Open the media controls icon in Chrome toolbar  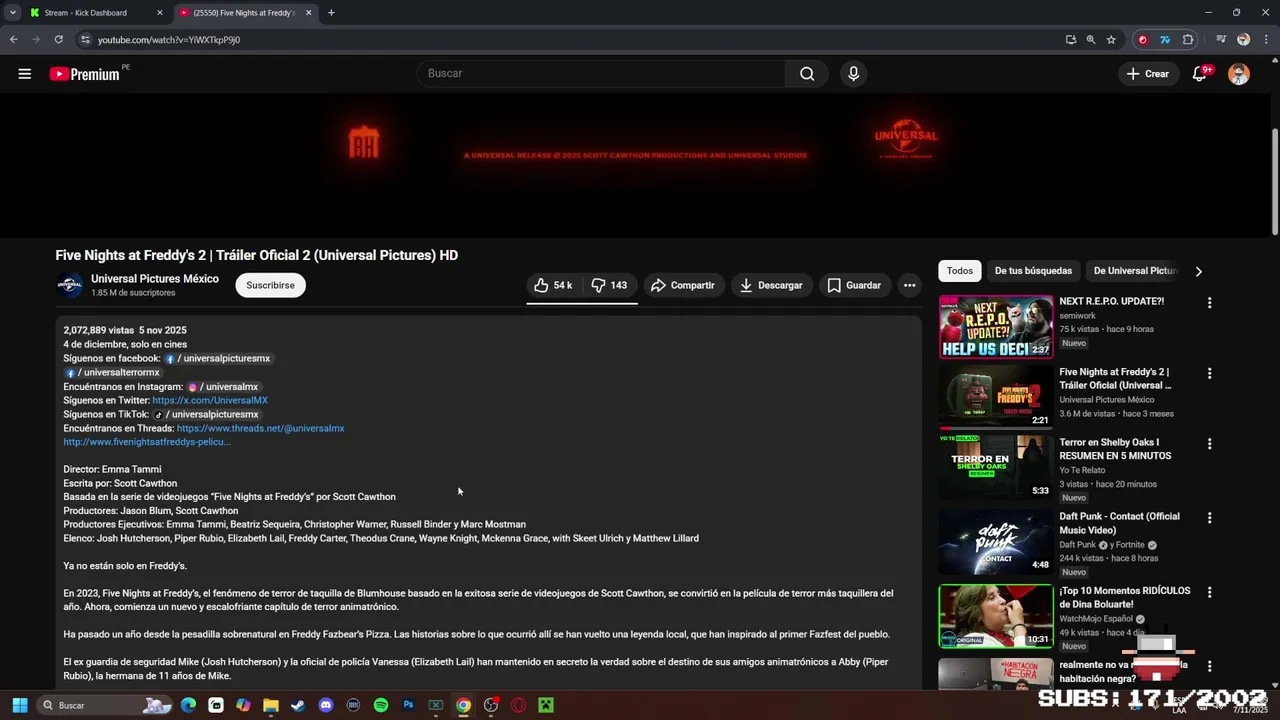(x=1222, y=40)
